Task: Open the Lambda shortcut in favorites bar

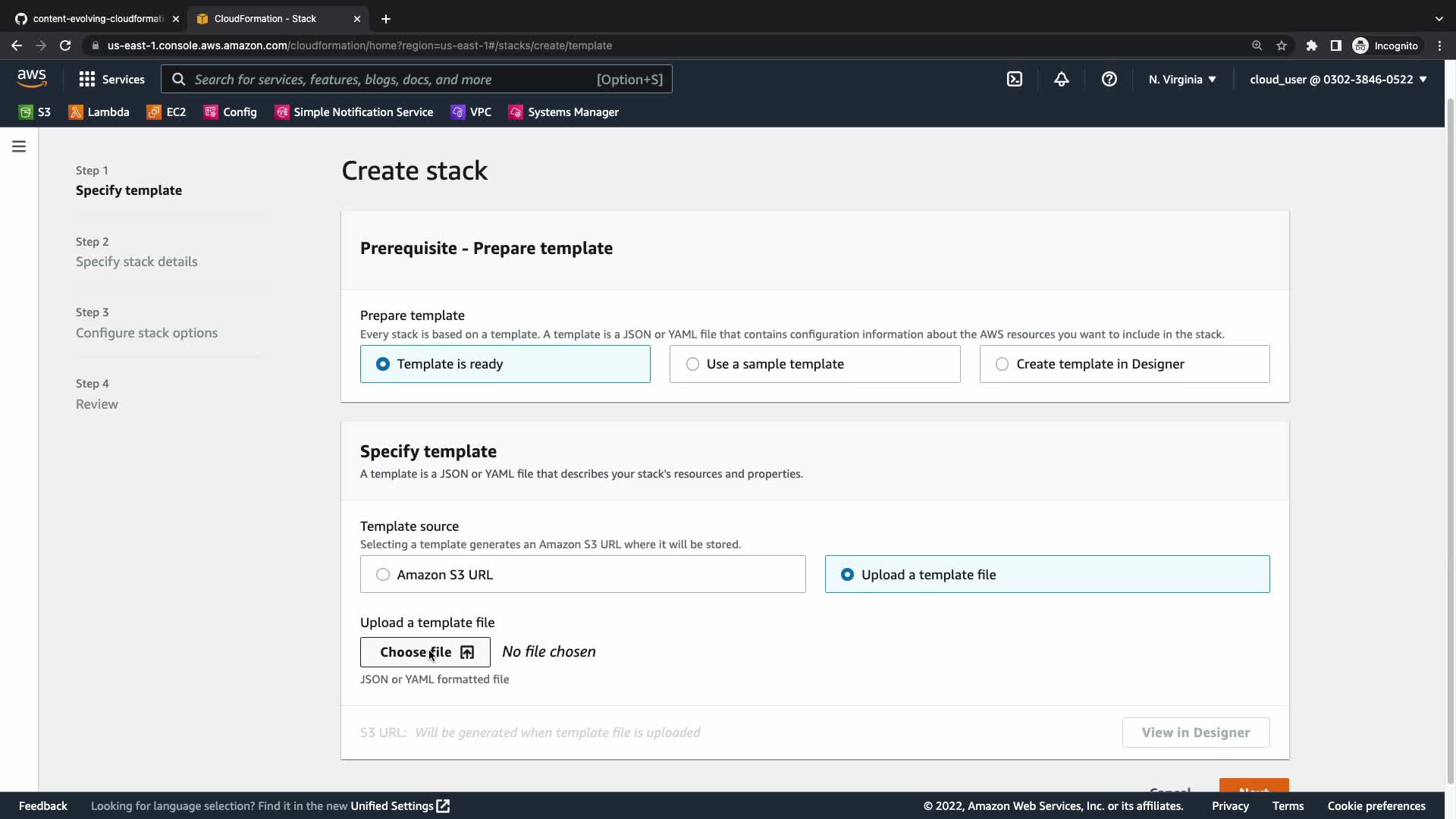Action: pos(99,112)
